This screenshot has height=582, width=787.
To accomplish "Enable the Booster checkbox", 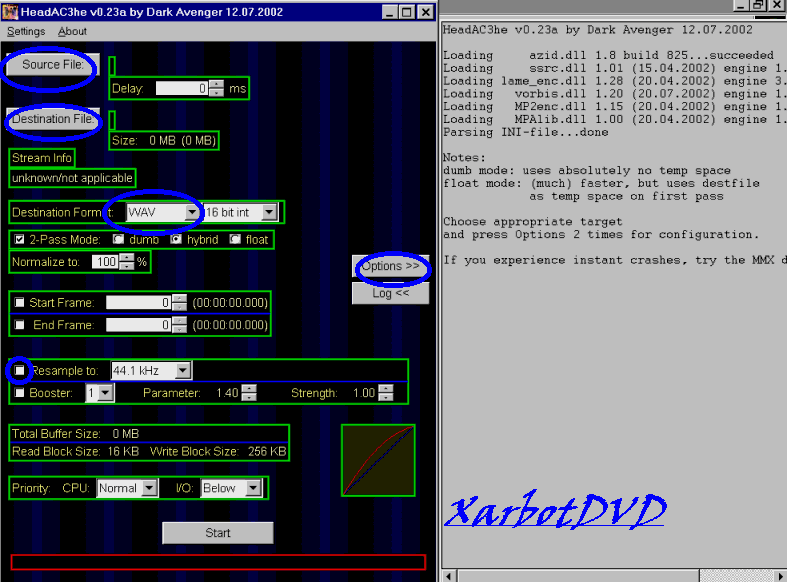I will click(19, 393).
